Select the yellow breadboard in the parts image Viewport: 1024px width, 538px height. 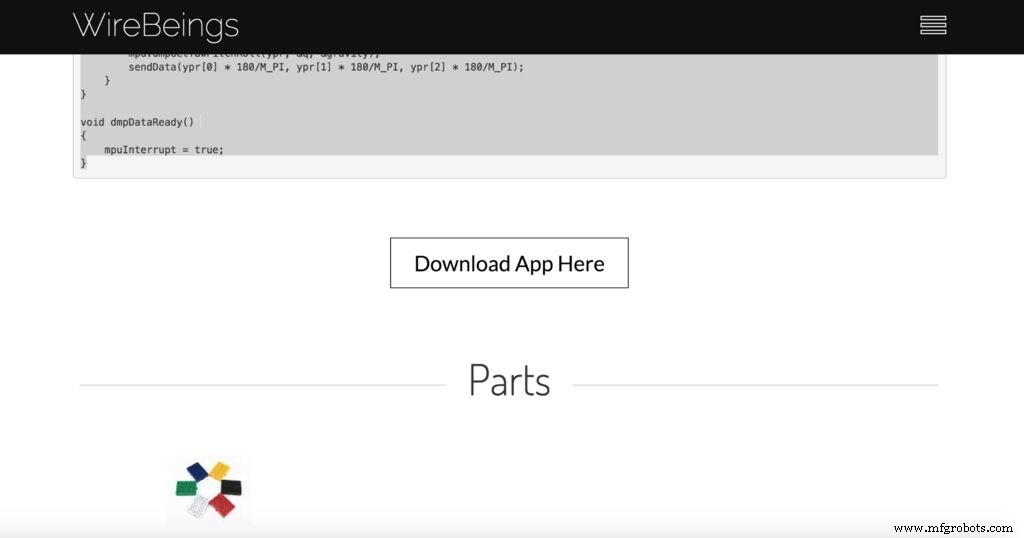point(219,469)
